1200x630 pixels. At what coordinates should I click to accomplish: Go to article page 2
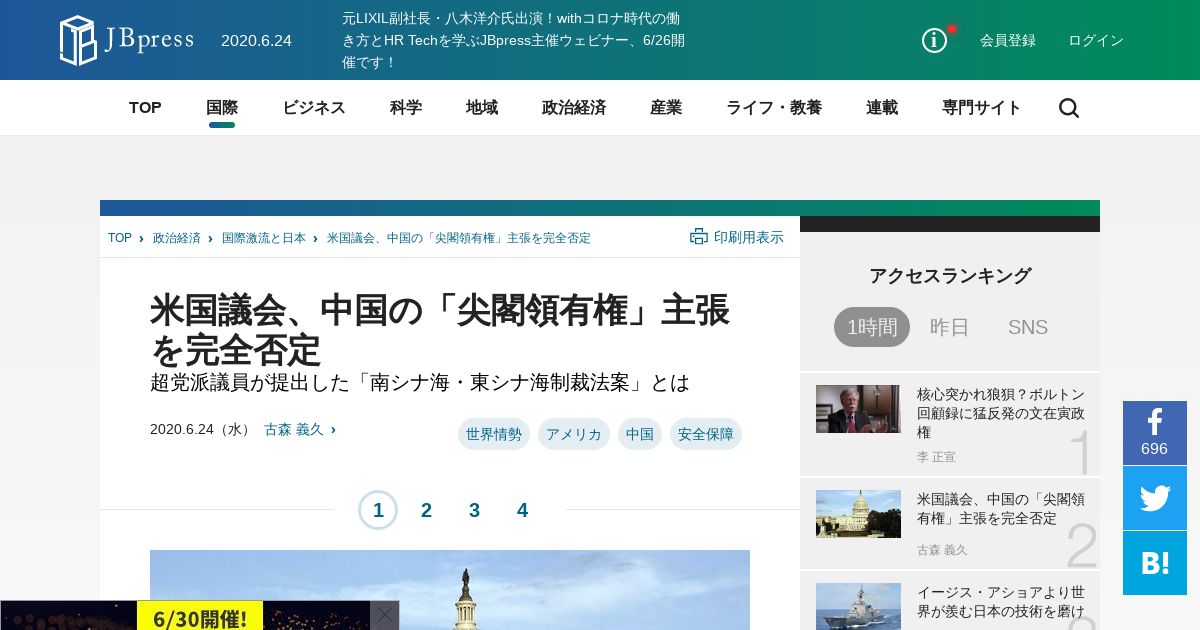(426, 510)
